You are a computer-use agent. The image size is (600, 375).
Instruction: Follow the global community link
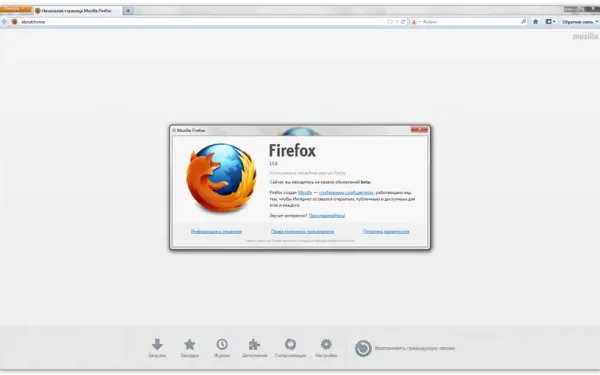pyautogui.click(x=346, y=192)
